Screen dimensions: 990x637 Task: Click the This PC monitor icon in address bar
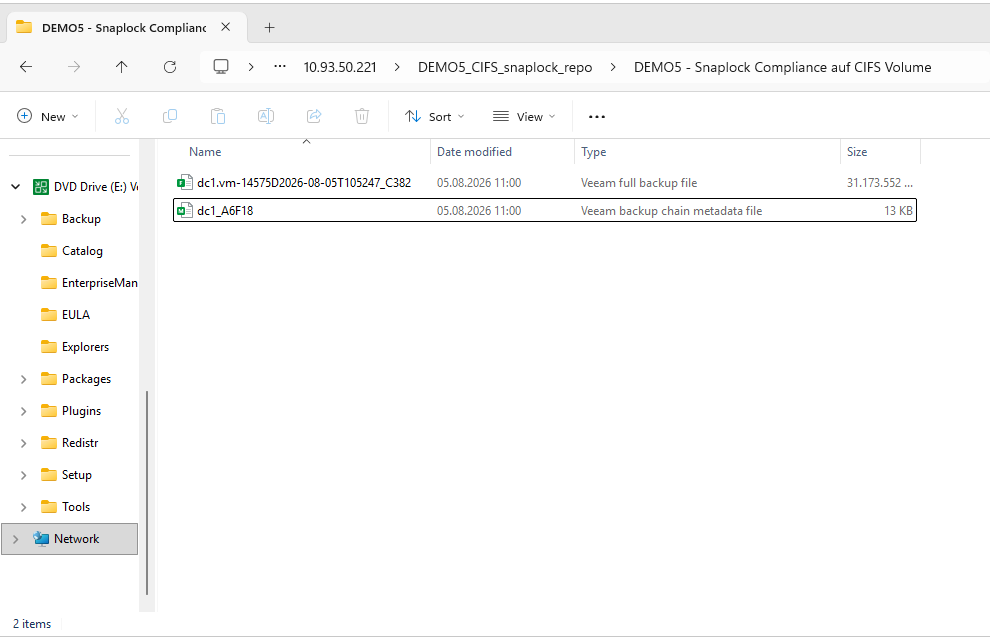point(221,67)
